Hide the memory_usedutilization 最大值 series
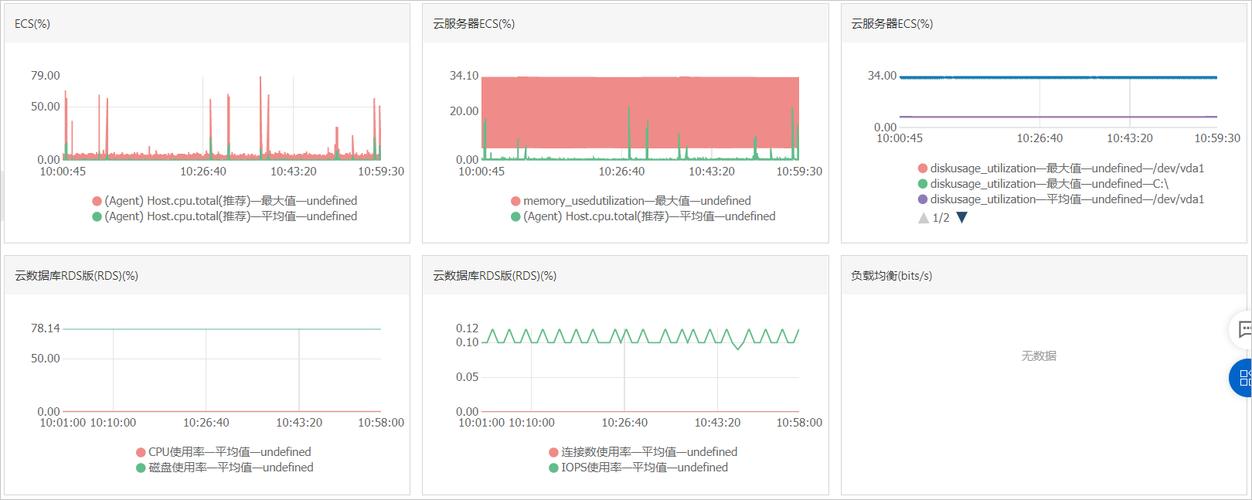This screenshot has height=500, width=1252. pos(630,201)
